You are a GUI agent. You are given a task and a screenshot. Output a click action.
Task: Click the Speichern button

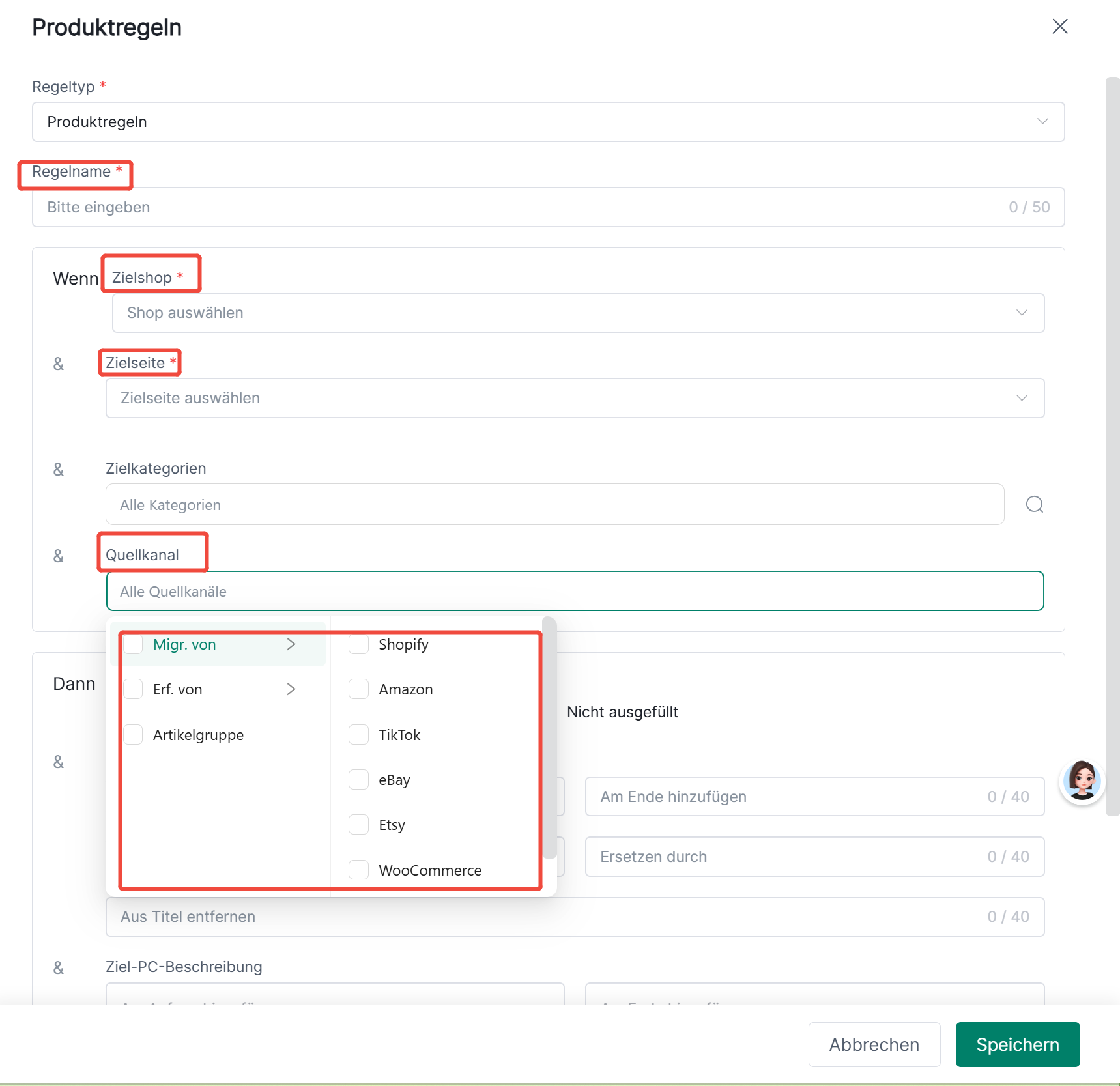pyautogui.click(x=1018, y=1044)
